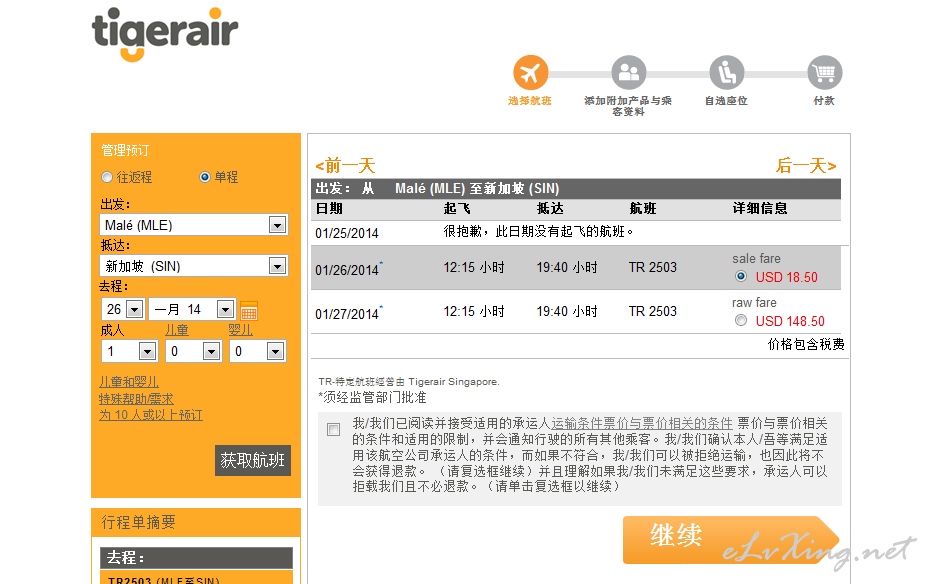Click the 获取航班 get flights button
927x584 pixels.
(x=253, y=460)
